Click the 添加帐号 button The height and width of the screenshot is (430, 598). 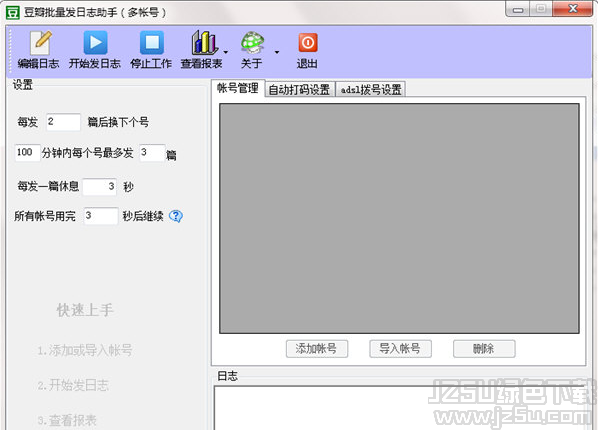(317, 349)
